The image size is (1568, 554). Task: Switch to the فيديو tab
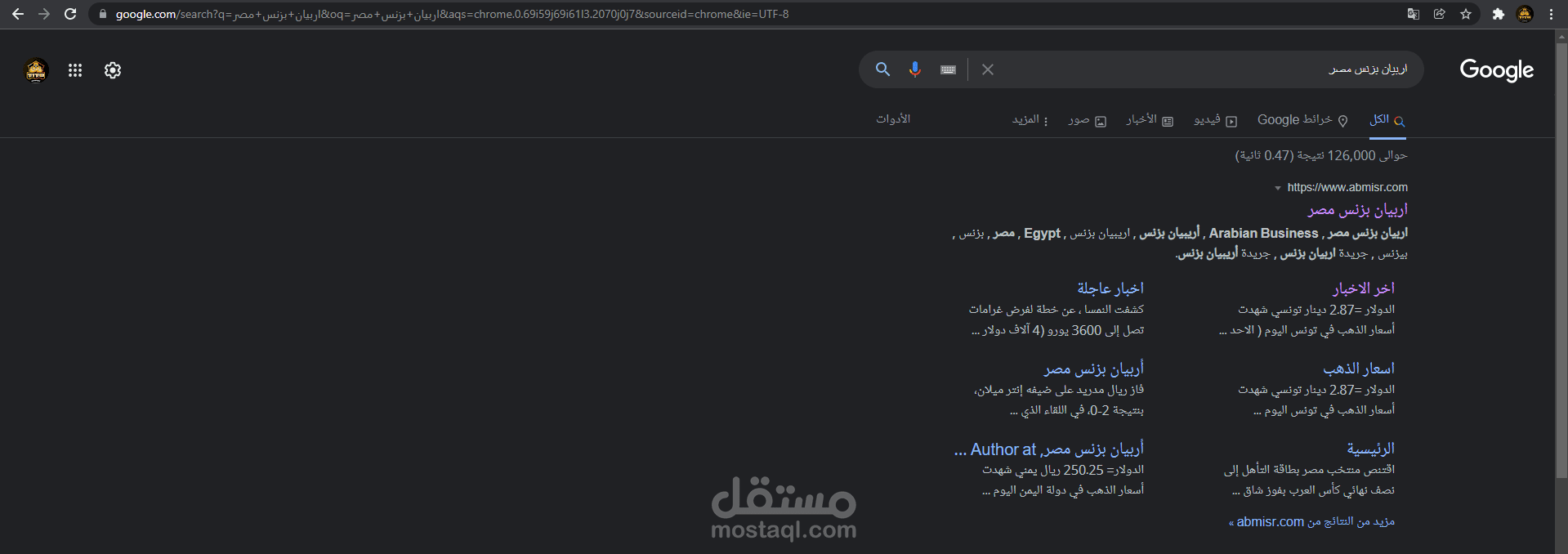[x=1215, y=120]
